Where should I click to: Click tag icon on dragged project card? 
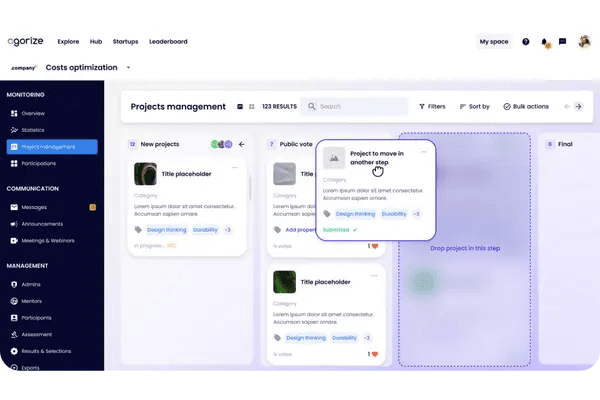327,214
